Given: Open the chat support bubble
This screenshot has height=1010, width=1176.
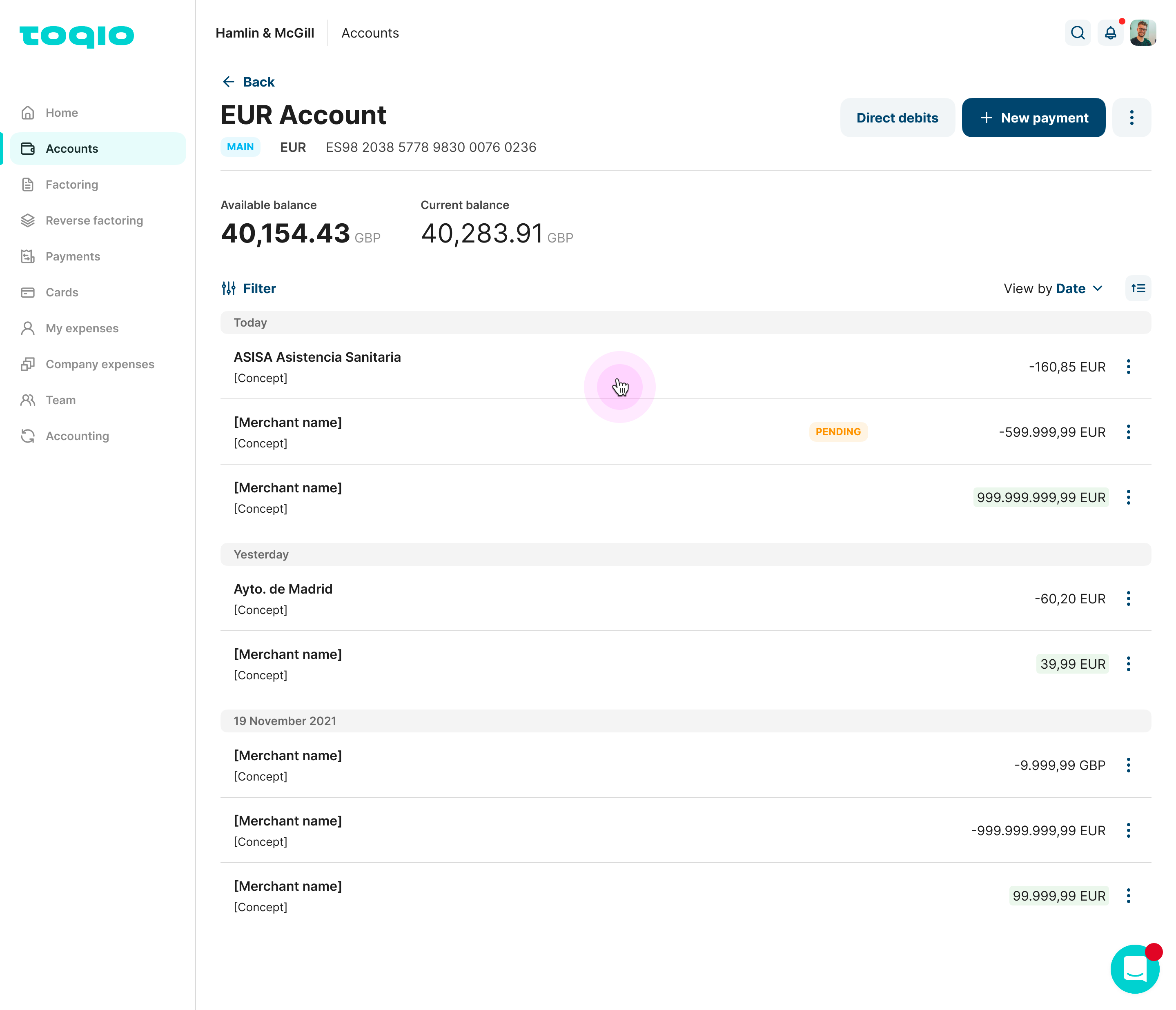Looking at the screenshot, I should [x=1135, y=969].
